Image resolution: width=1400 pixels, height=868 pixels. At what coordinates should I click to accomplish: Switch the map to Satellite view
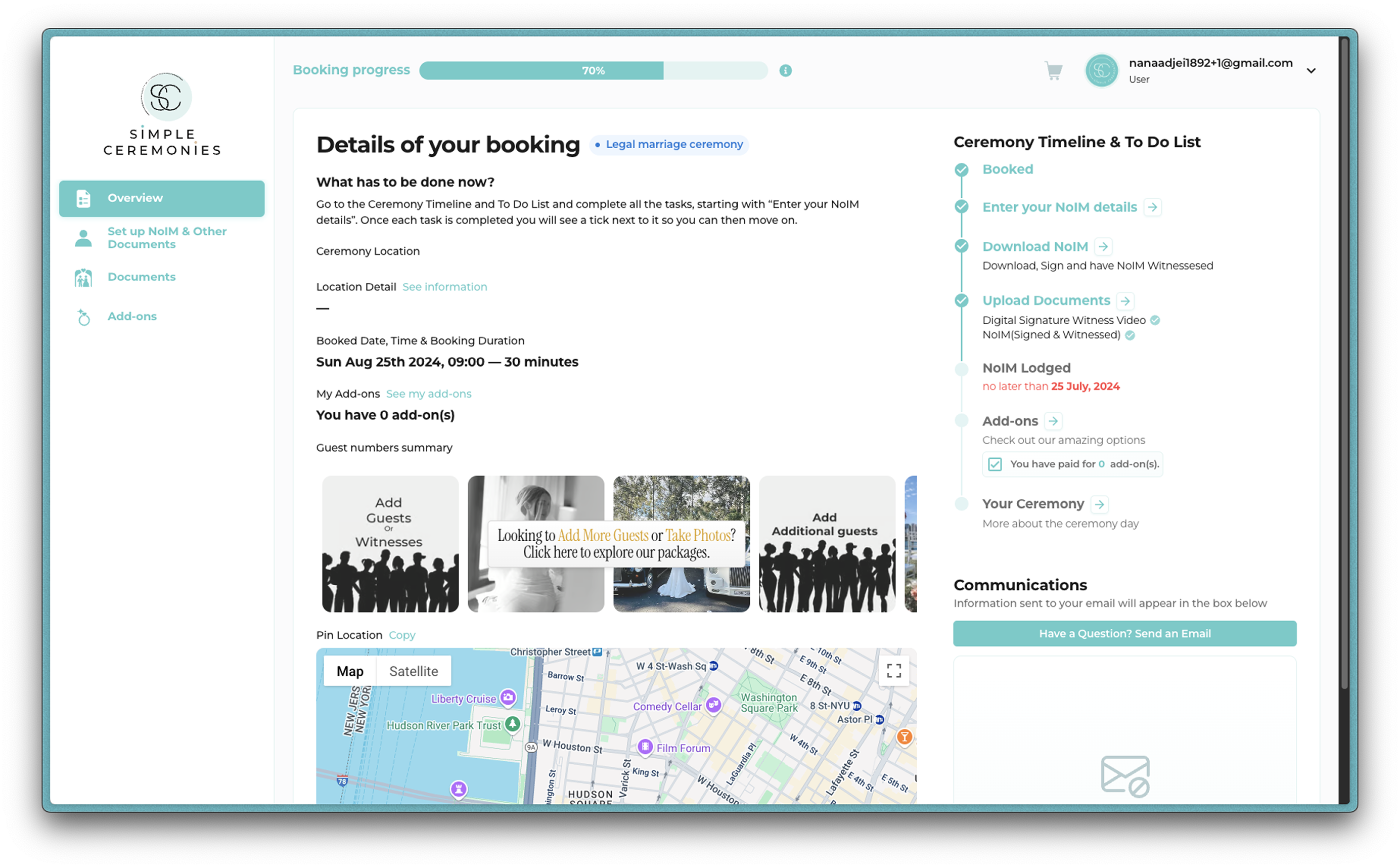pyautogui.click(x=413, y=671)
